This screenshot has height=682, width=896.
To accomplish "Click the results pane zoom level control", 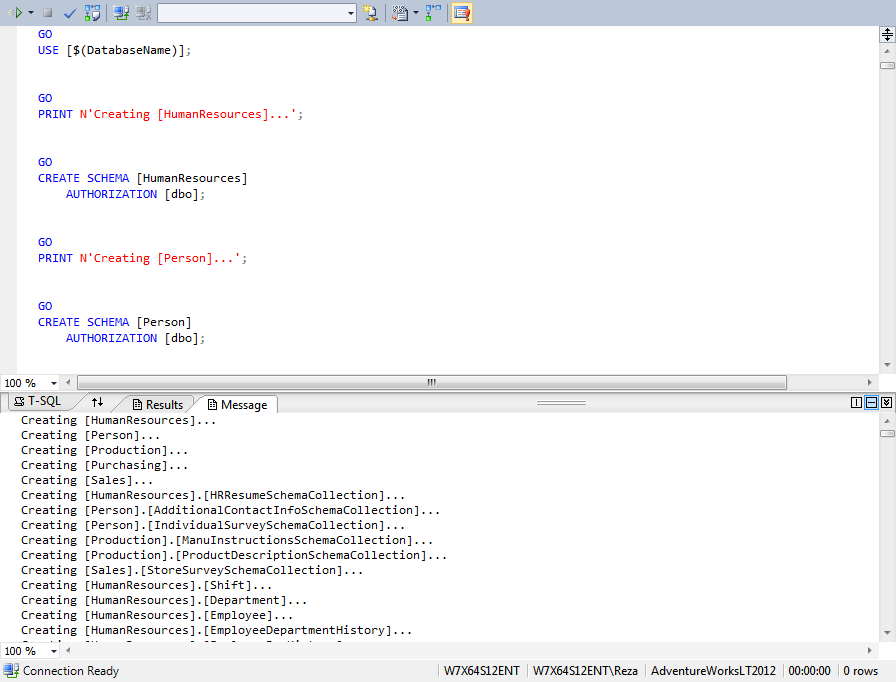I will (x=30, y=650).
